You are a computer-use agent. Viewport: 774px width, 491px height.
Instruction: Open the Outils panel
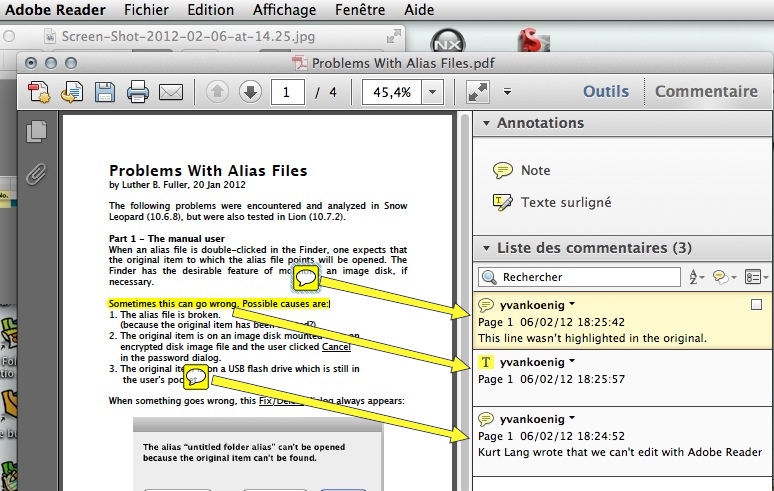click(x=606, y=91)
